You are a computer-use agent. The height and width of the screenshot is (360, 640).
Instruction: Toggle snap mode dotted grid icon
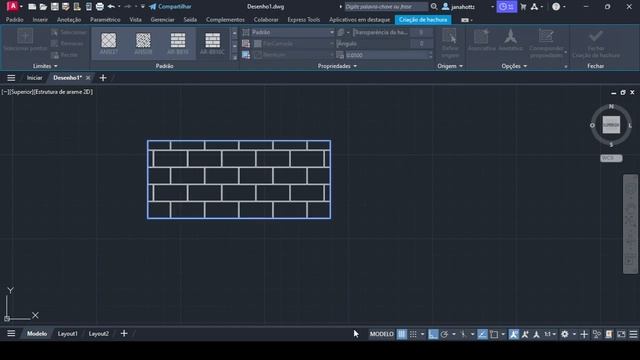click(x=413, y=334)
